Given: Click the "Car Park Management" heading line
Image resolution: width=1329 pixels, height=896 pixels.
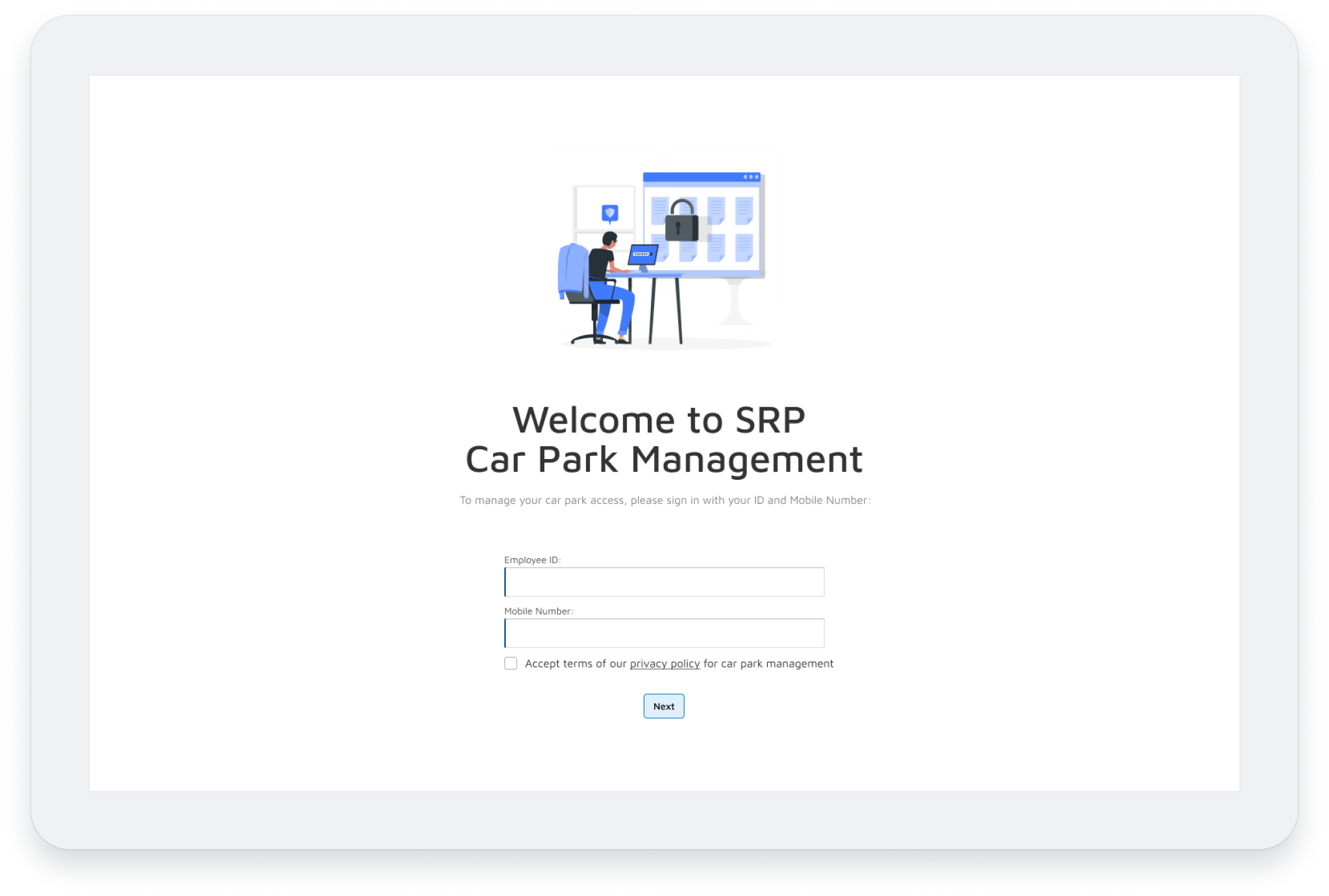Looking at the screenshot, I should (664, 460).
